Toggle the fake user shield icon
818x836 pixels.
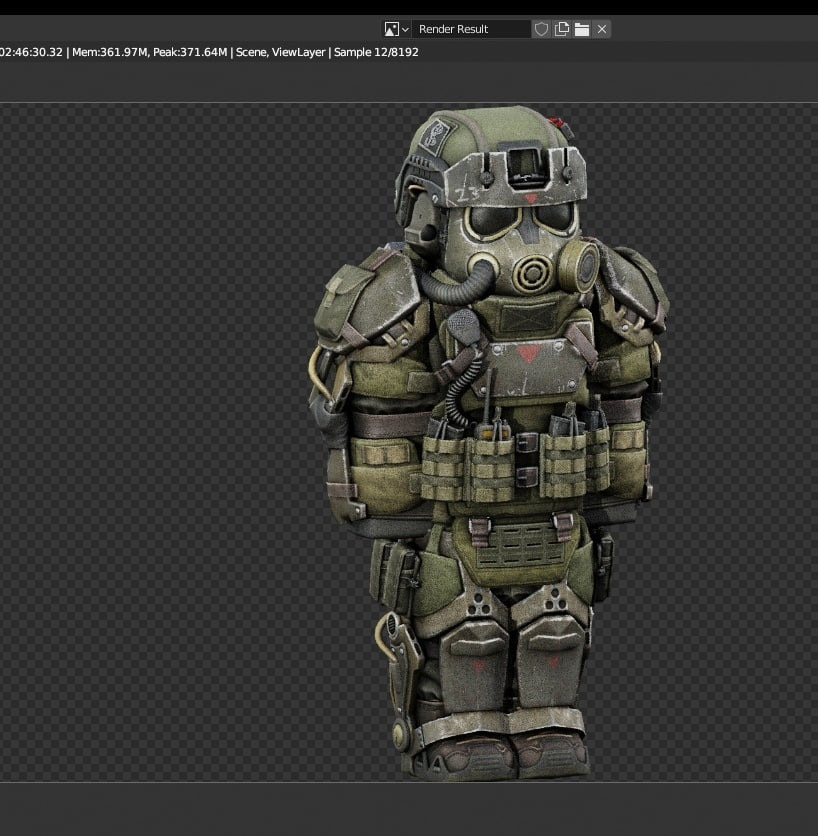[541, 29]
